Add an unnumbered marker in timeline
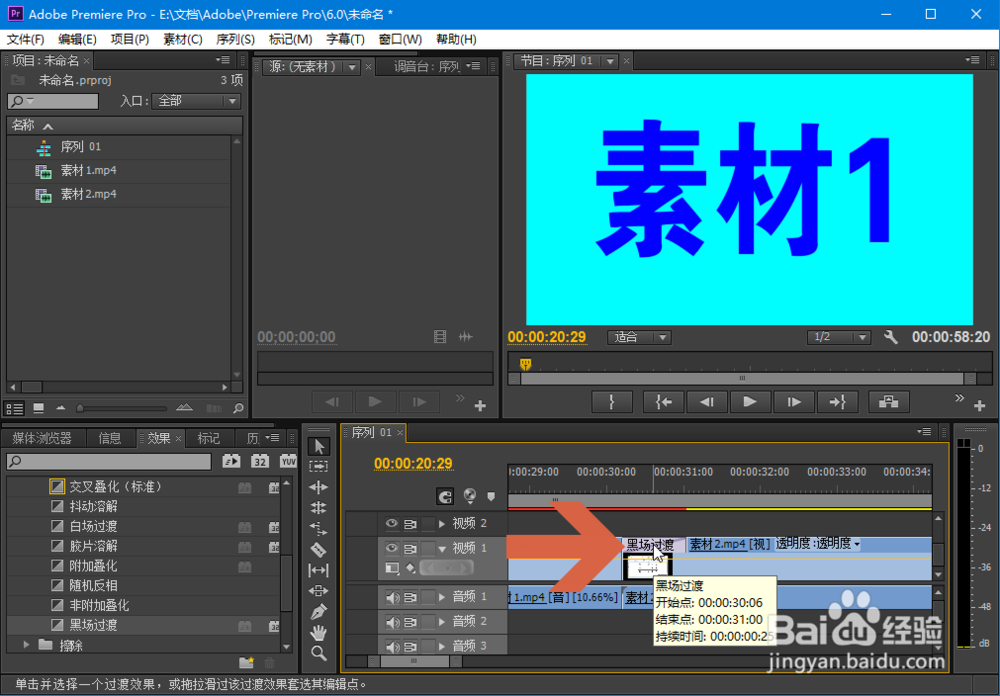The width and height of the screenshot is (1000, 696). click(x=491, y=496)
